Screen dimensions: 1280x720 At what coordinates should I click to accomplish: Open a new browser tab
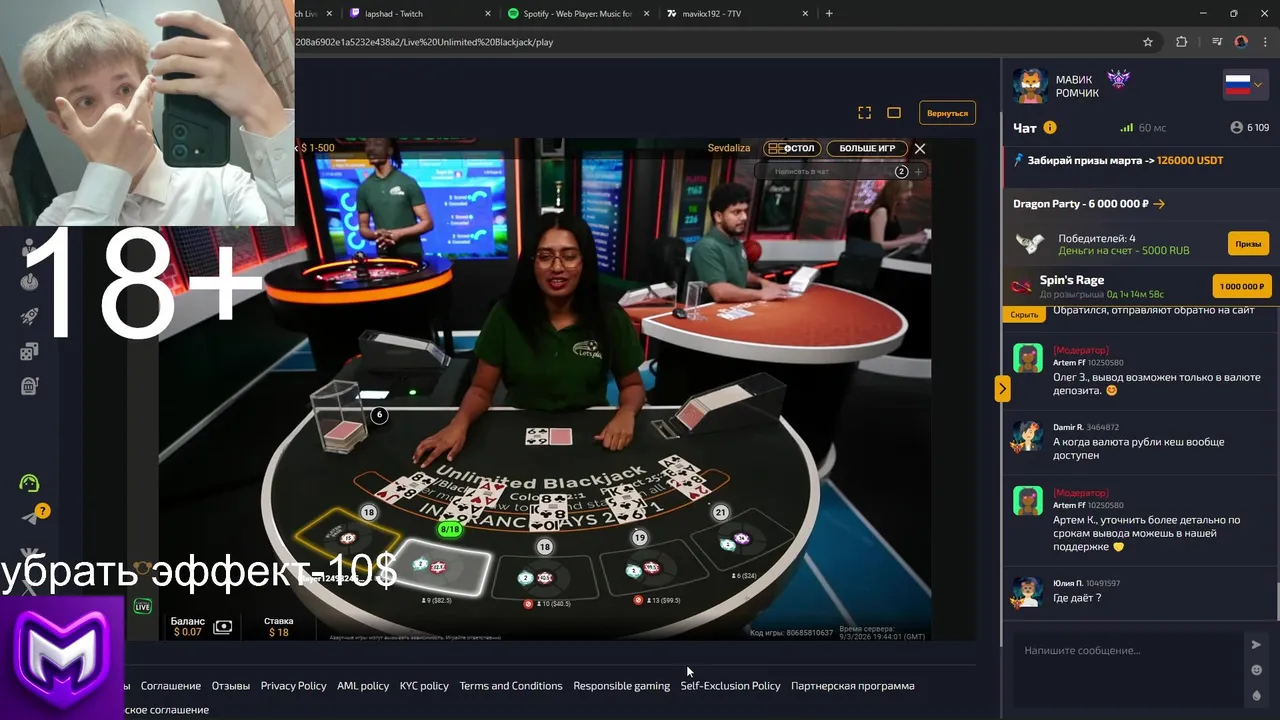(829, 13)
